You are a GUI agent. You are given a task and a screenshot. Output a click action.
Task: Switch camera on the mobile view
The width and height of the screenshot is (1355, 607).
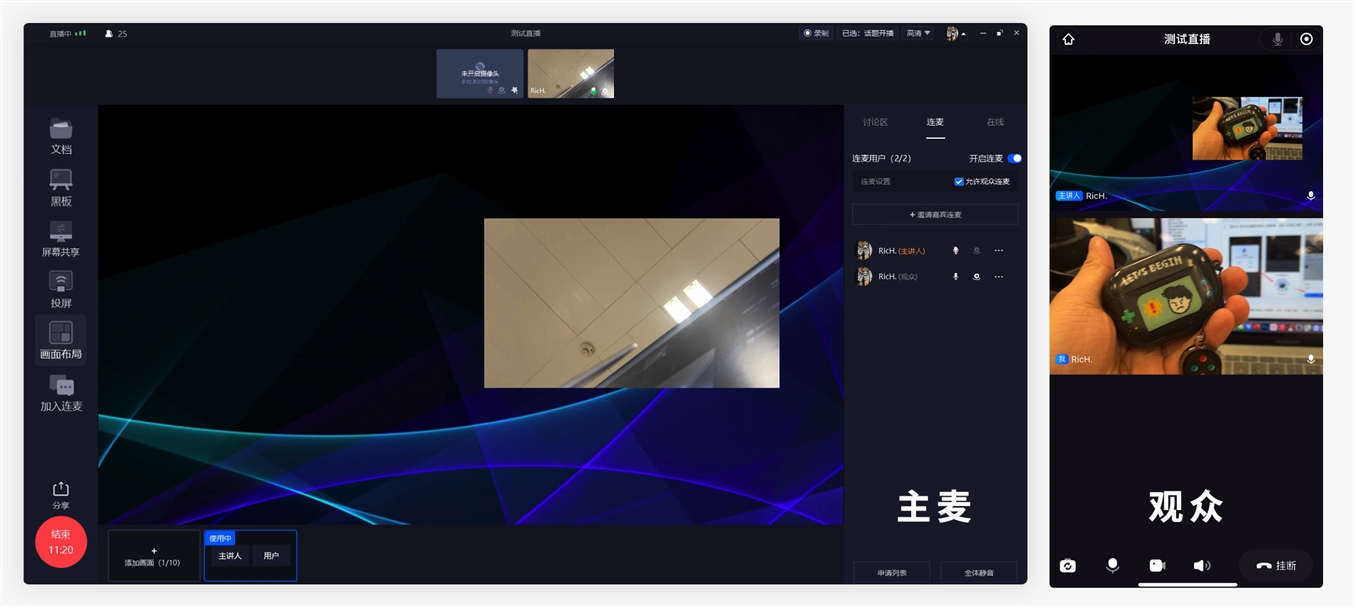click(x=1067, y=565)
